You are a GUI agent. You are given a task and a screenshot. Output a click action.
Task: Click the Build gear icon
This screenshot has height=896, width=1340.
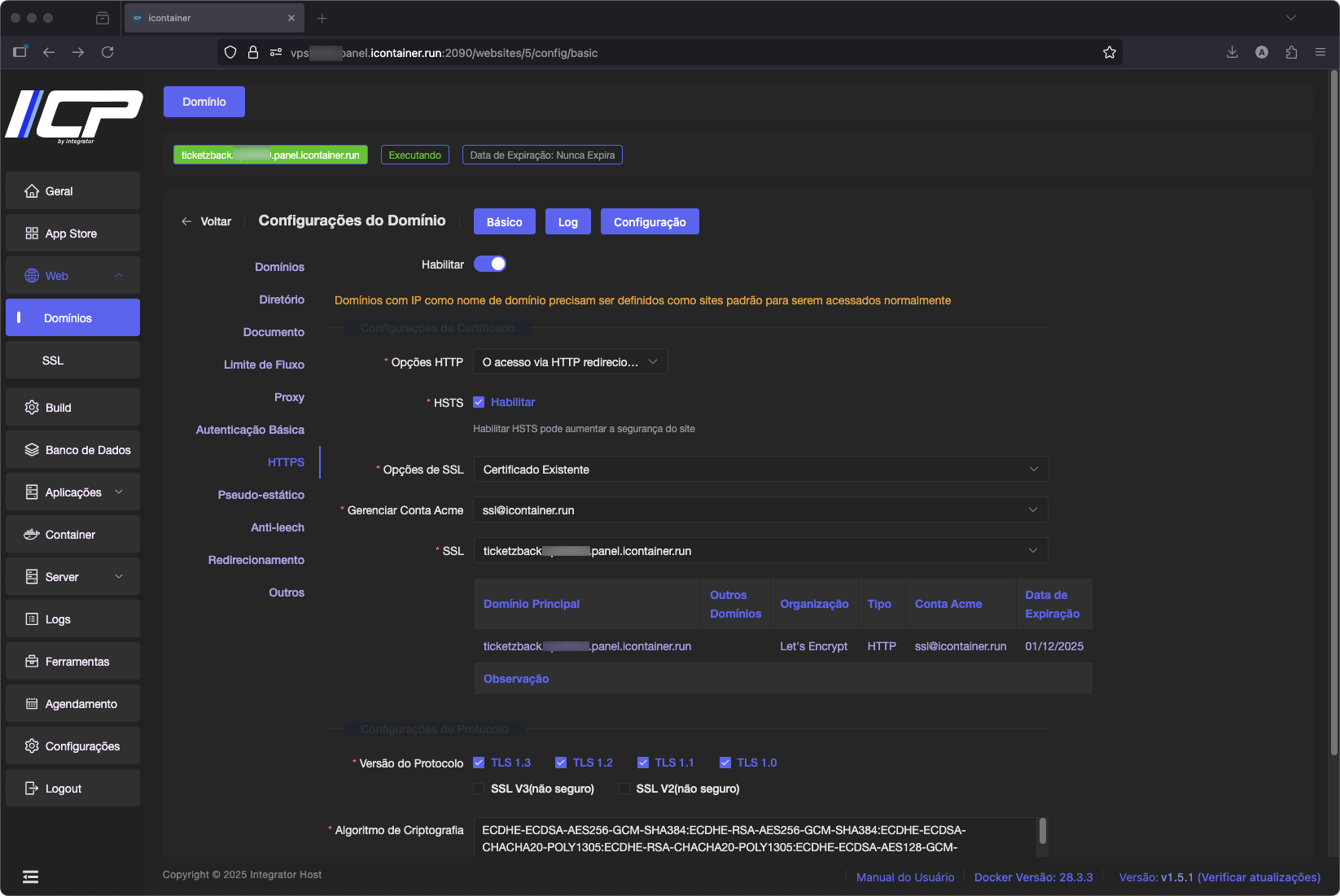pyautogui.click(x=32, y=408)
